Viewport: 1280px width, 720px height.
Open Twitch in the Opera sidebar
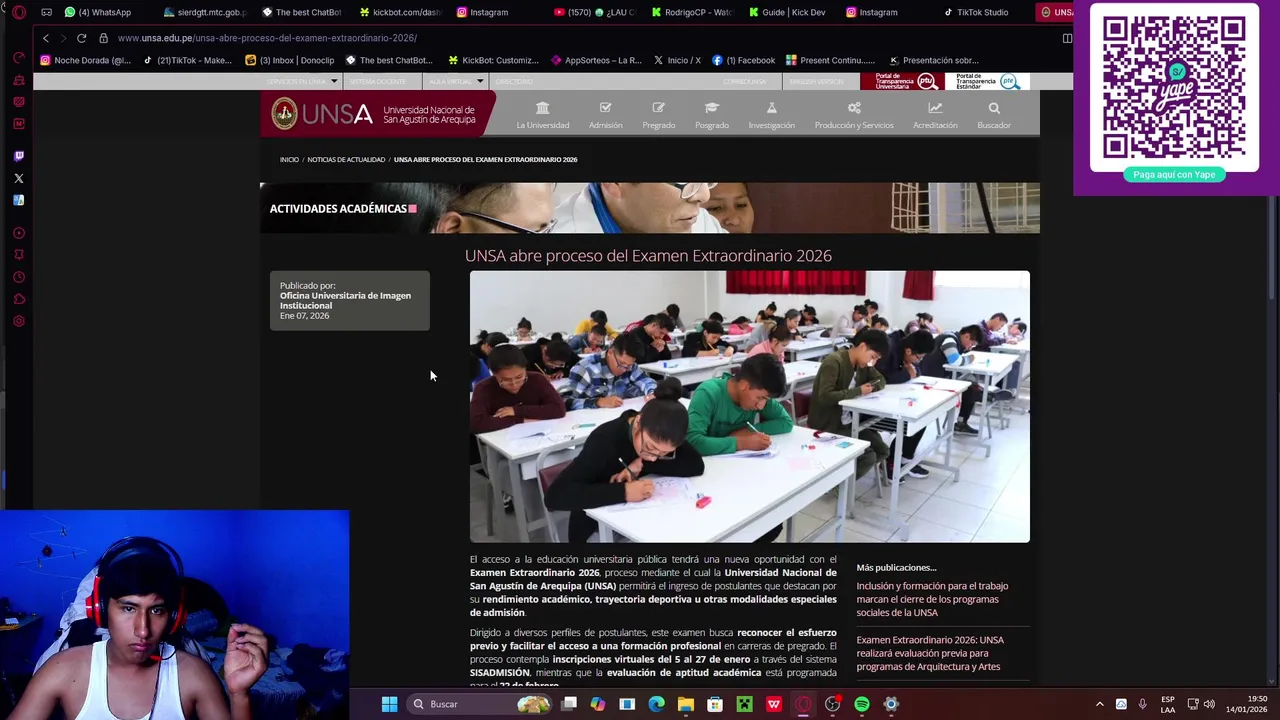click(x=18, y=156)
